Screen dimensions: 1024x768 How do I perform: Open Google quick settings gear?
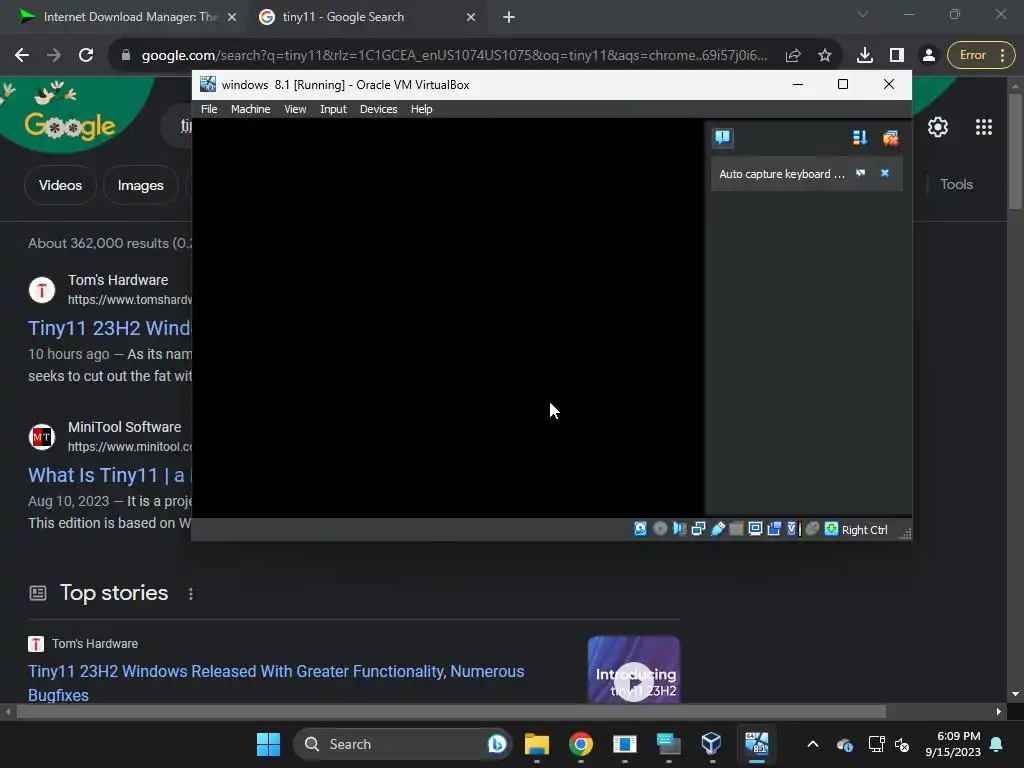938,127
